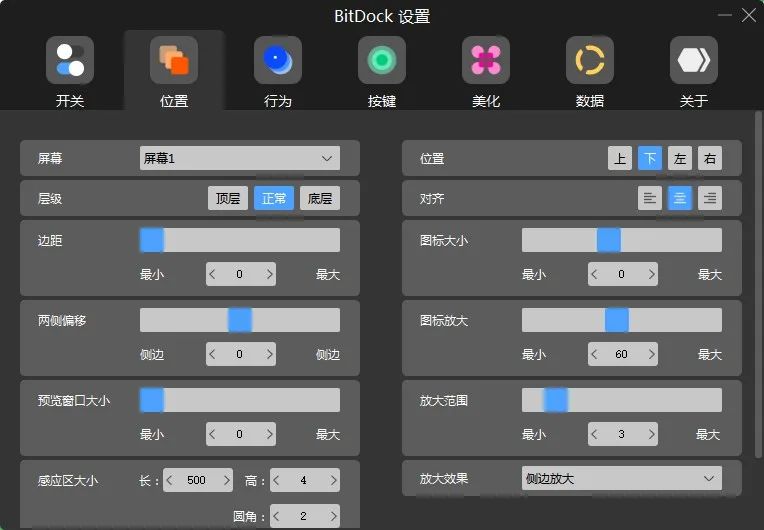Select right alignment icon in 对齐
Viewport: 764px width, 530px height.
(710, 198)
